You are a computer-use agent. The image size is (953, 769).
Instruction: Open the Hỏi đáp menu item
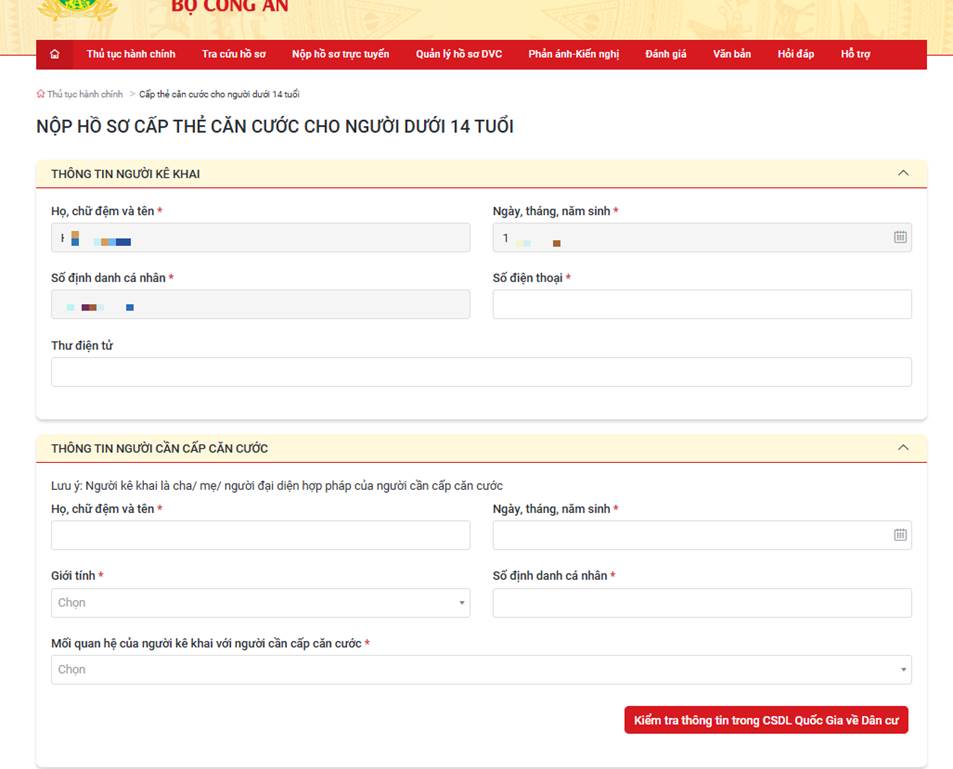796,54
